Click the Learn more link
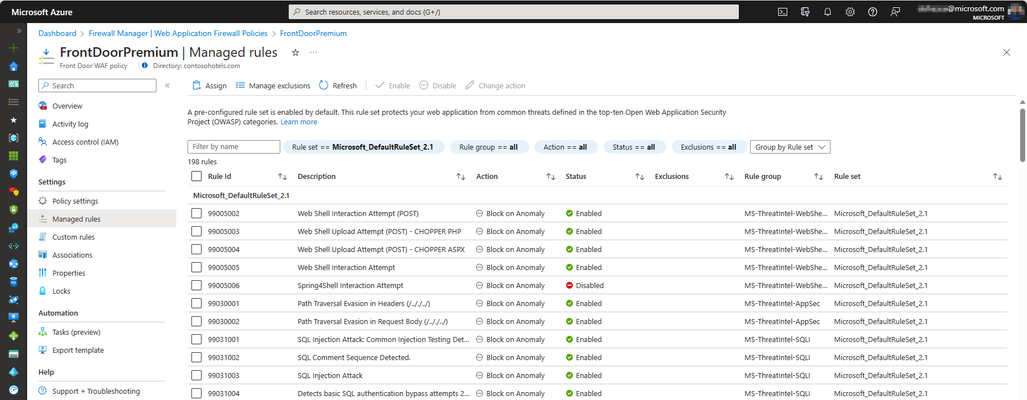 [299, 122]
